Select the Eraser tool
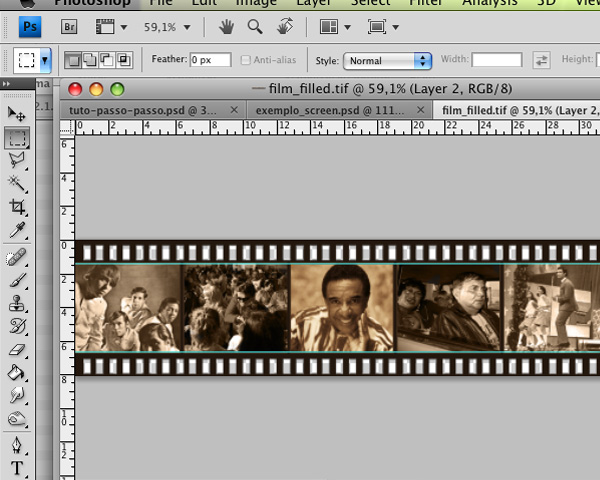Image resolution: width=600 pixels, height=480 pixels. click(x=17, y=351)
